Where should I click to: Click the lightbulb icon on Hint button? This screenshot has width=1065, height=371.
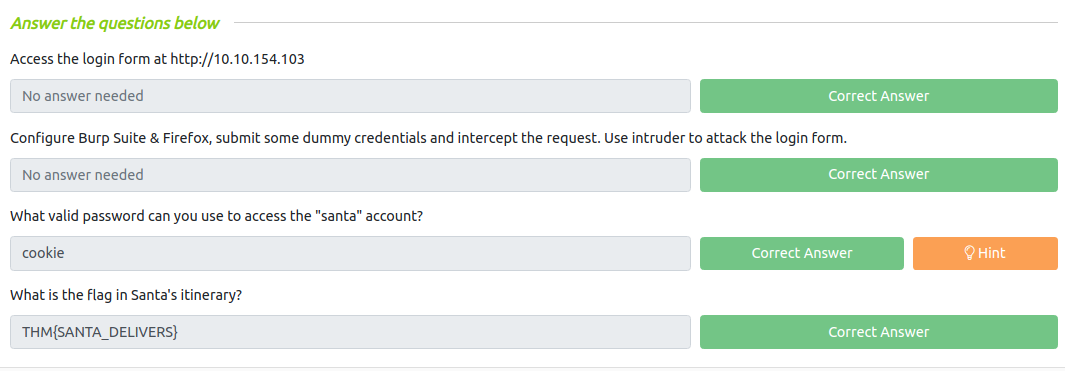point(969,253)
